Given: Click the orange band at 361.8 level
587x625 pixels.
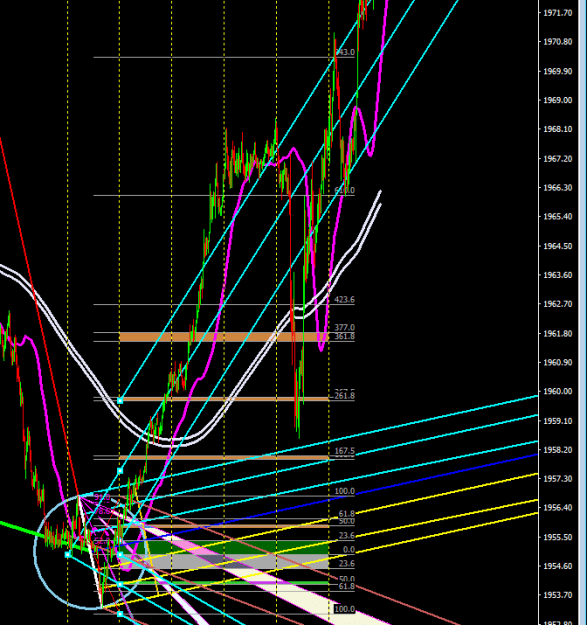Looking at the screenshot, I should pyautogui.click(x=224, y=337).
